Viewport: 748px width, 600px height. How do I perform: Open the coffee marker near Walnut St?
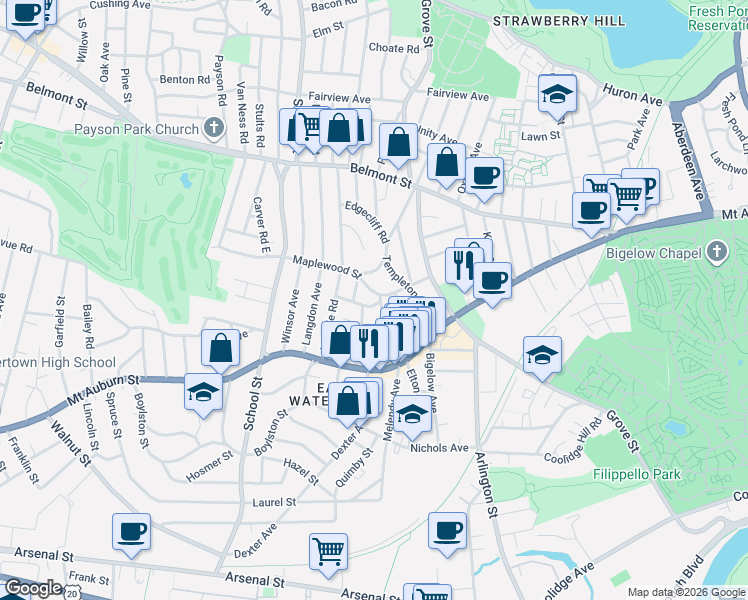coord(132,533)
